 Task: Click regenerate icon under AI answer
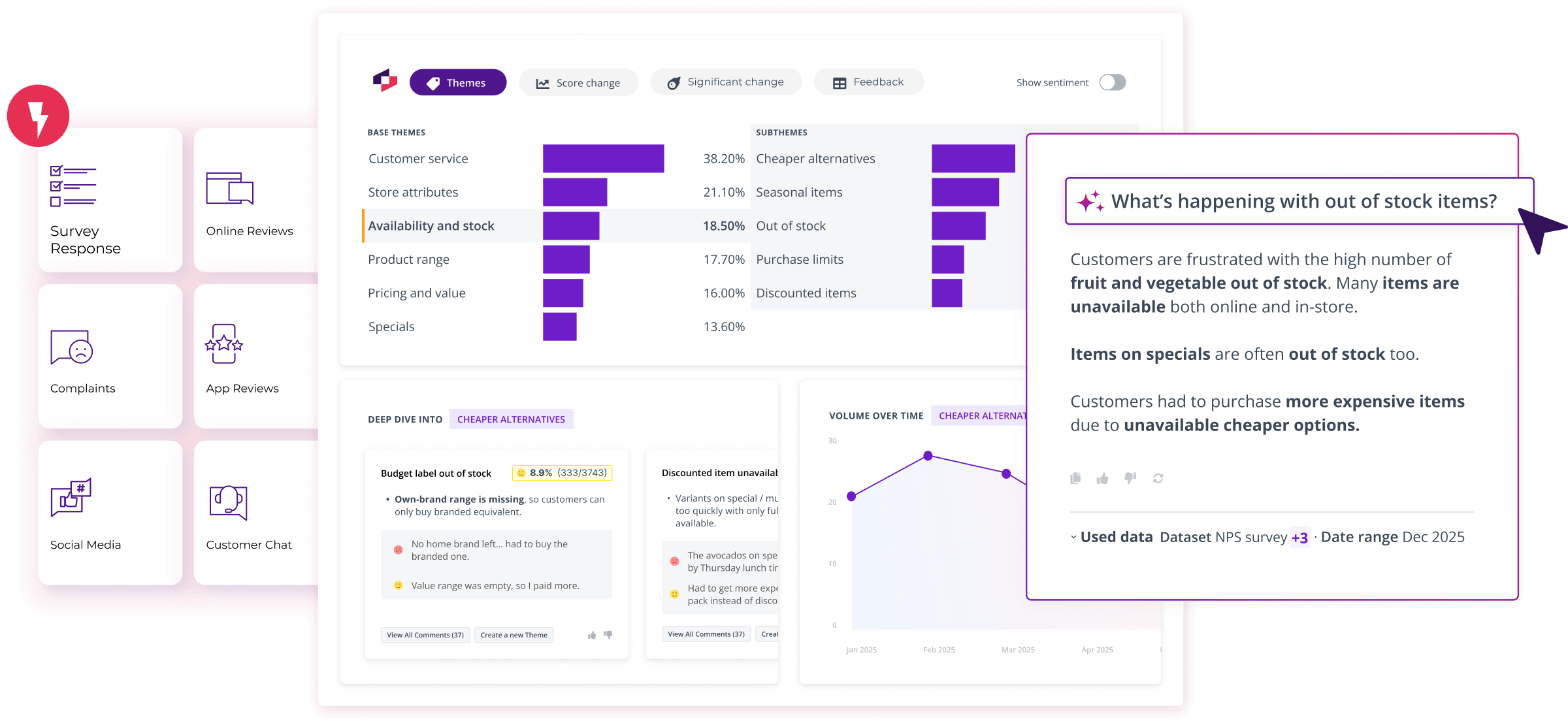(x=1158, y=478)
